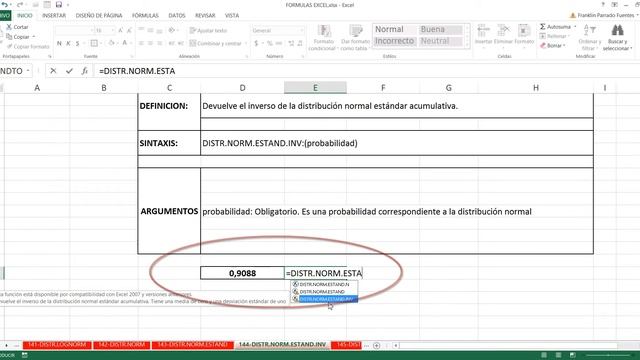The width and height of the screenshot is (640, 360).
Task: Click the Undo icon
Action: [x=4, y=5]
